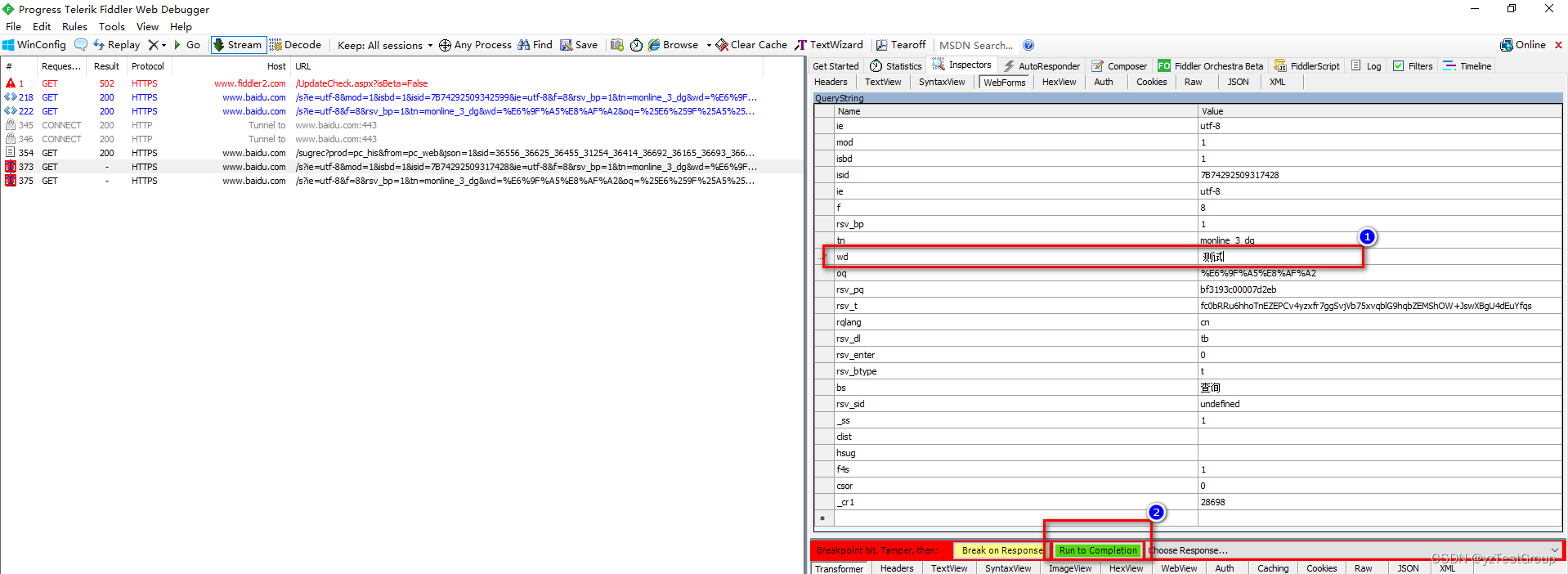Open Find sessions binoculars
The image size is (1568, 574).
point(535,45)
